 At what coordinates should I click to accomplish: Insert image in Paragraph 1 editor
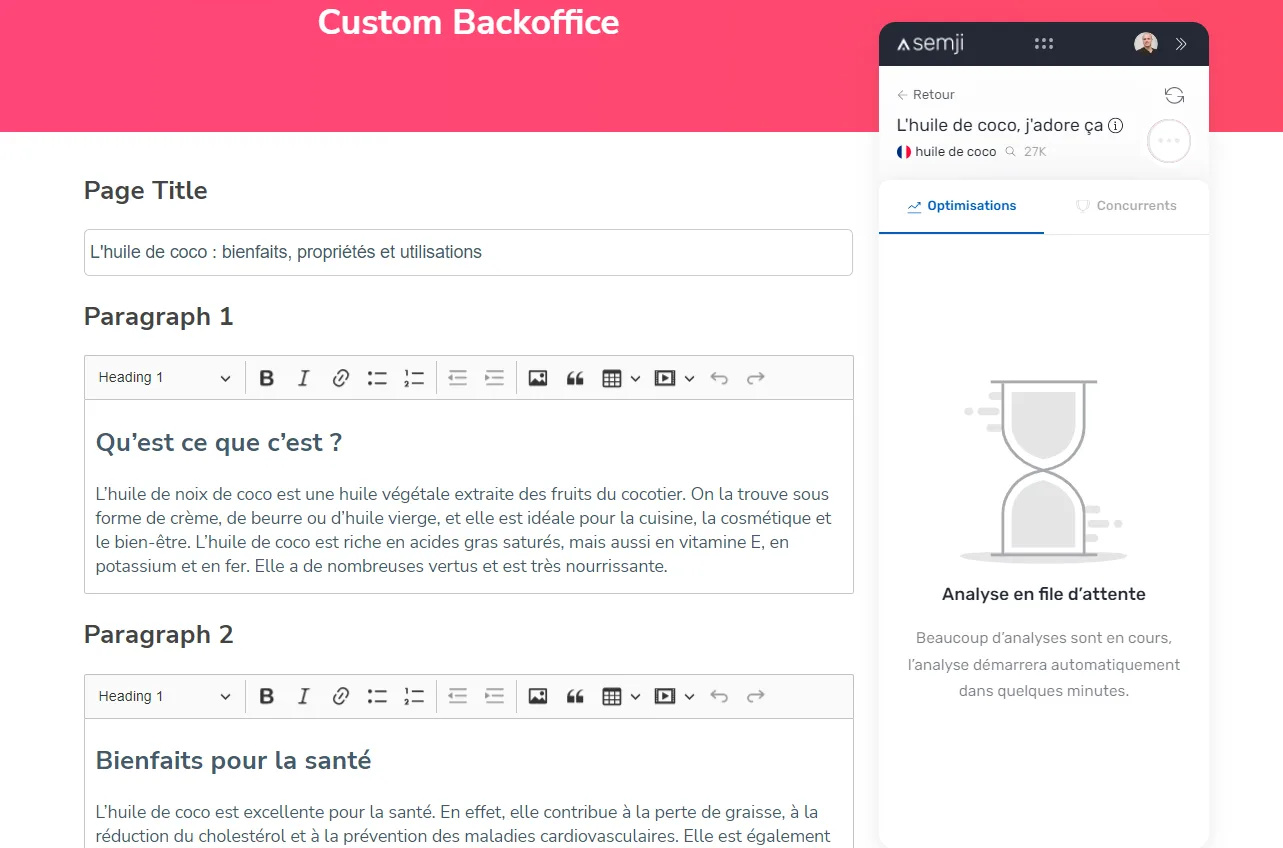[538, 378]
